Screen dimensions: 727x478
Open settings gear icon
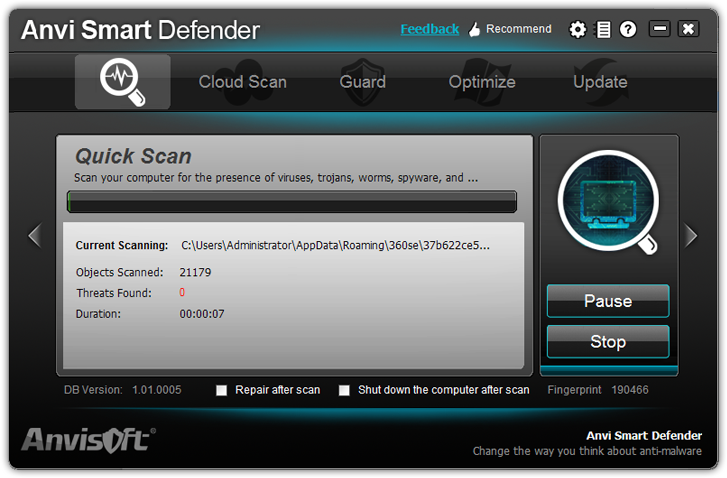(577, 30)
